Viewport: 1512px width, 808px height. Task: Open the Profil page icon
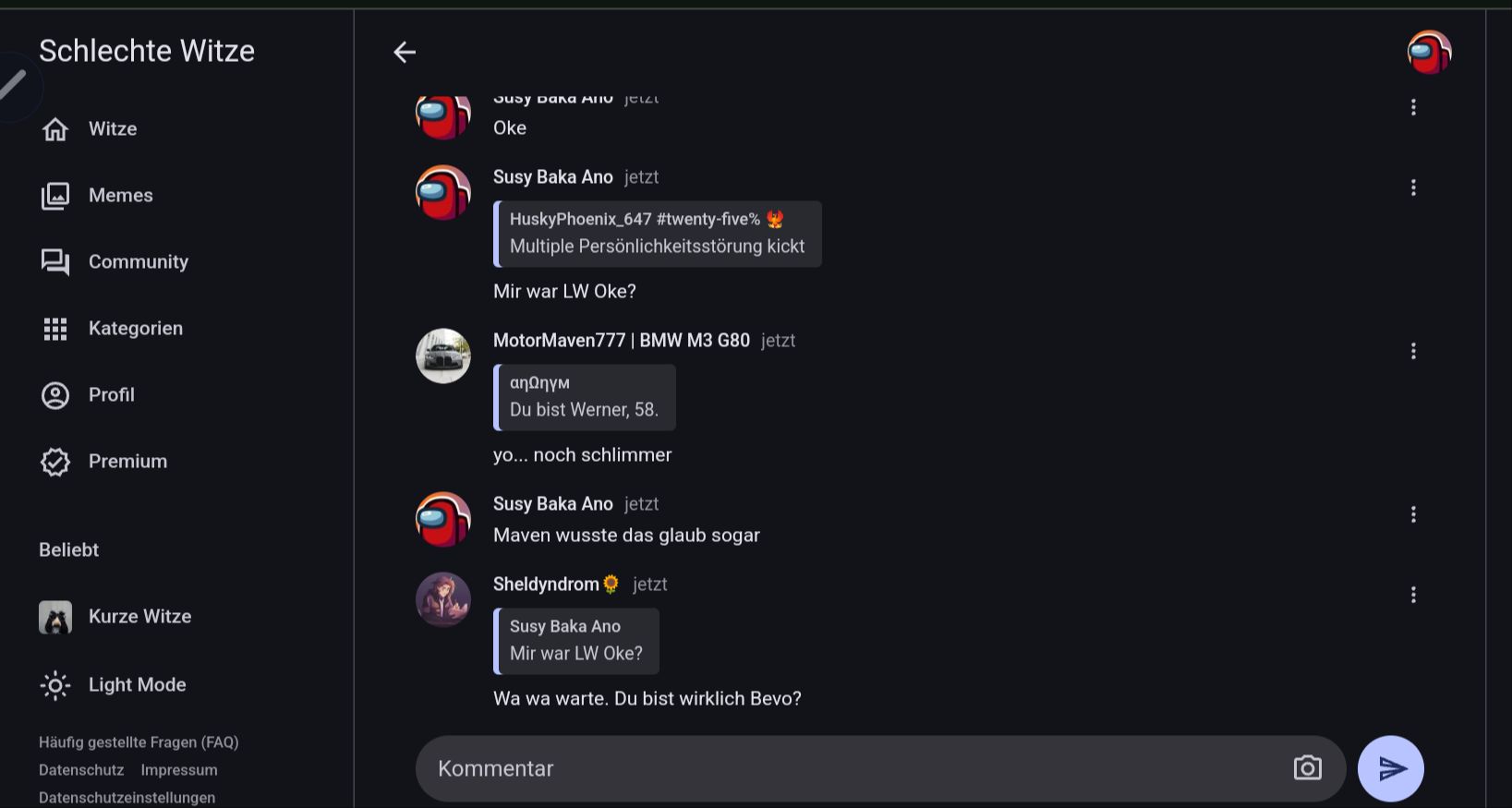click(55, 395)
